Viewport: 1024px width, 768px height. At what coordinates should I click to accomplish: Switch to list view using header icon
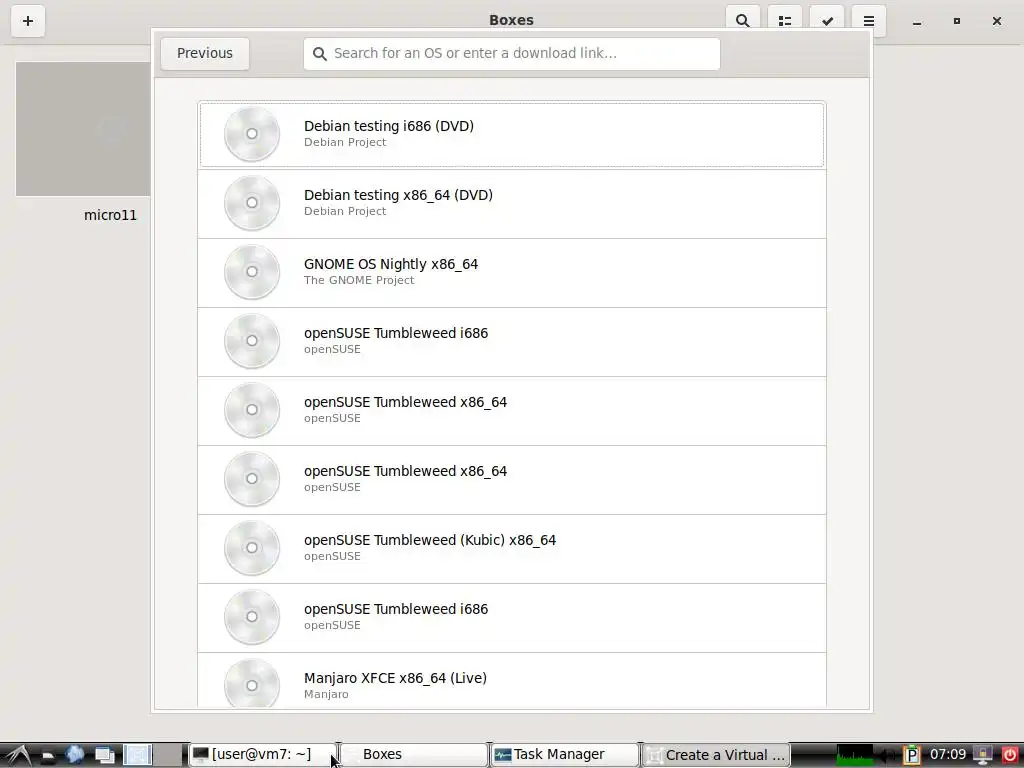pos(785,21)
